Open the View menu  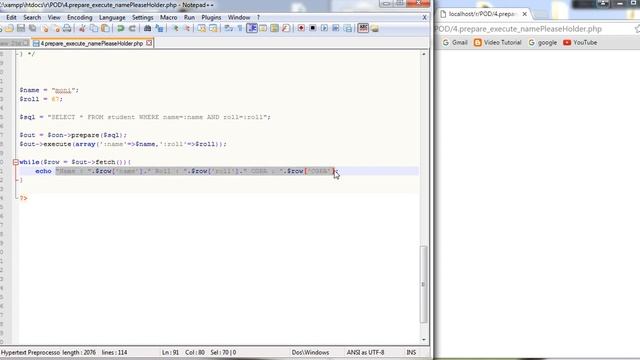click(x=54, y=18)
